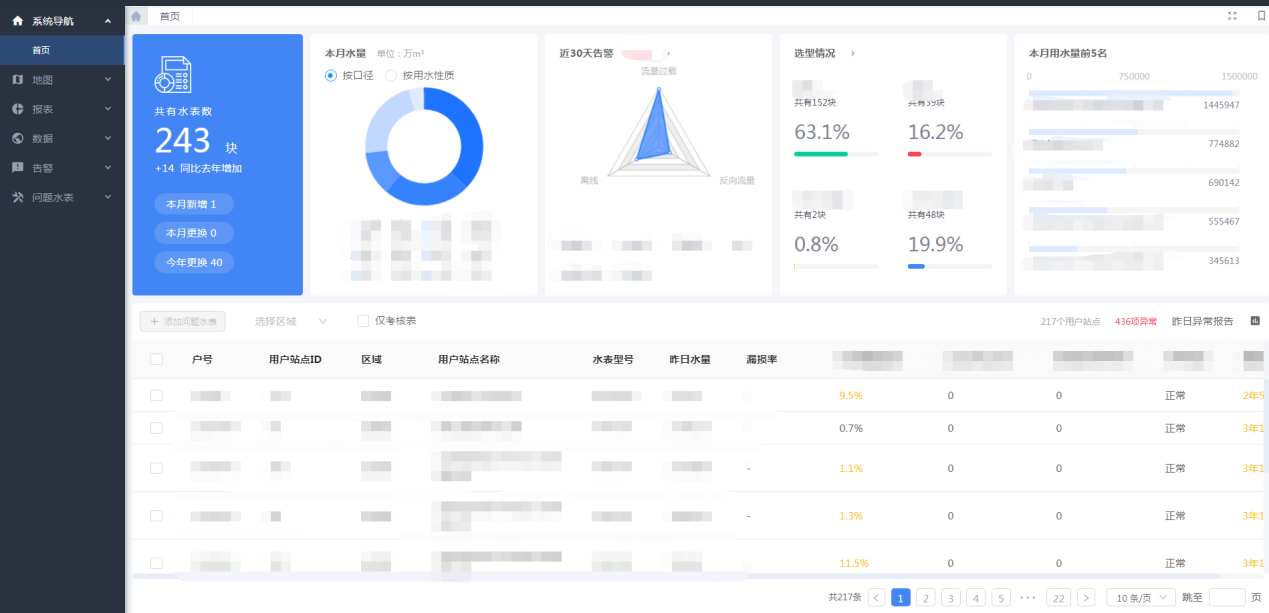
Task: Click the fullscreen icon at top right
Action: coord(1232,16)
